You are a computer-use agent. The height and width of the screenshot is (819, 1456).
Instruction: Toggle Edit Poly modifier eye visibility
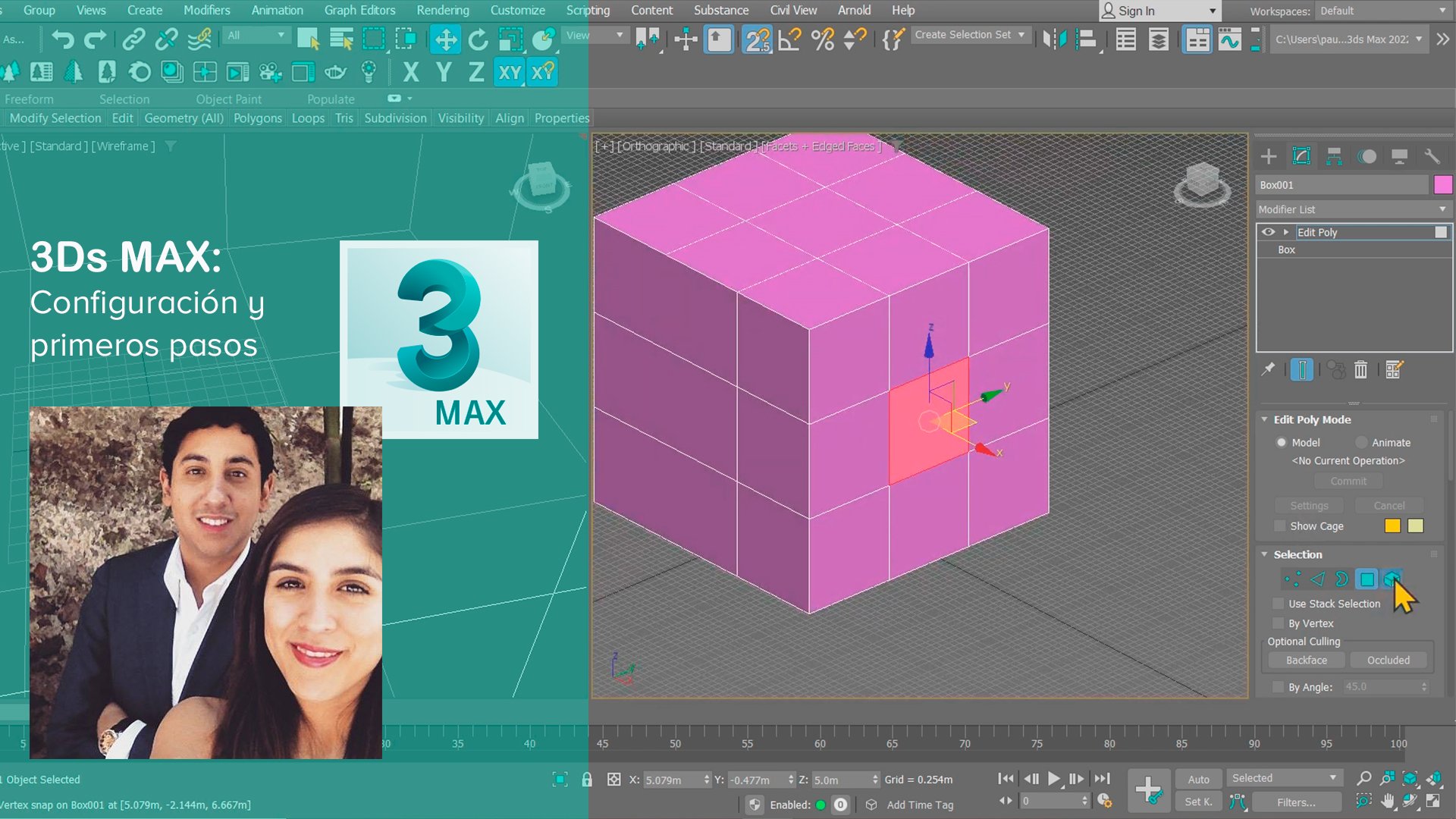click(x=1268, y=232)
